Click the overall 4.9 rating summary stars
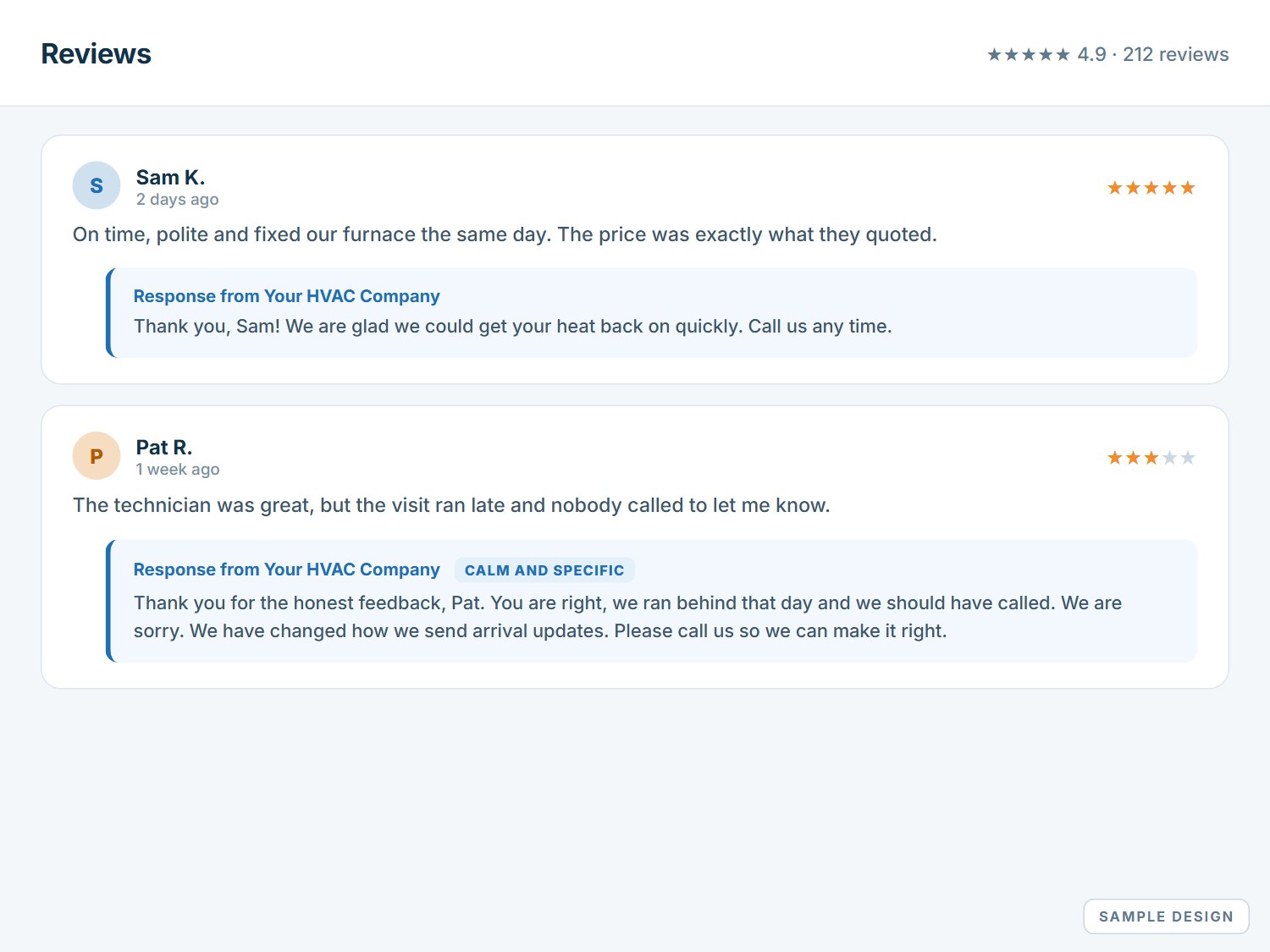1270x952 pixels. click(1029, 54)
